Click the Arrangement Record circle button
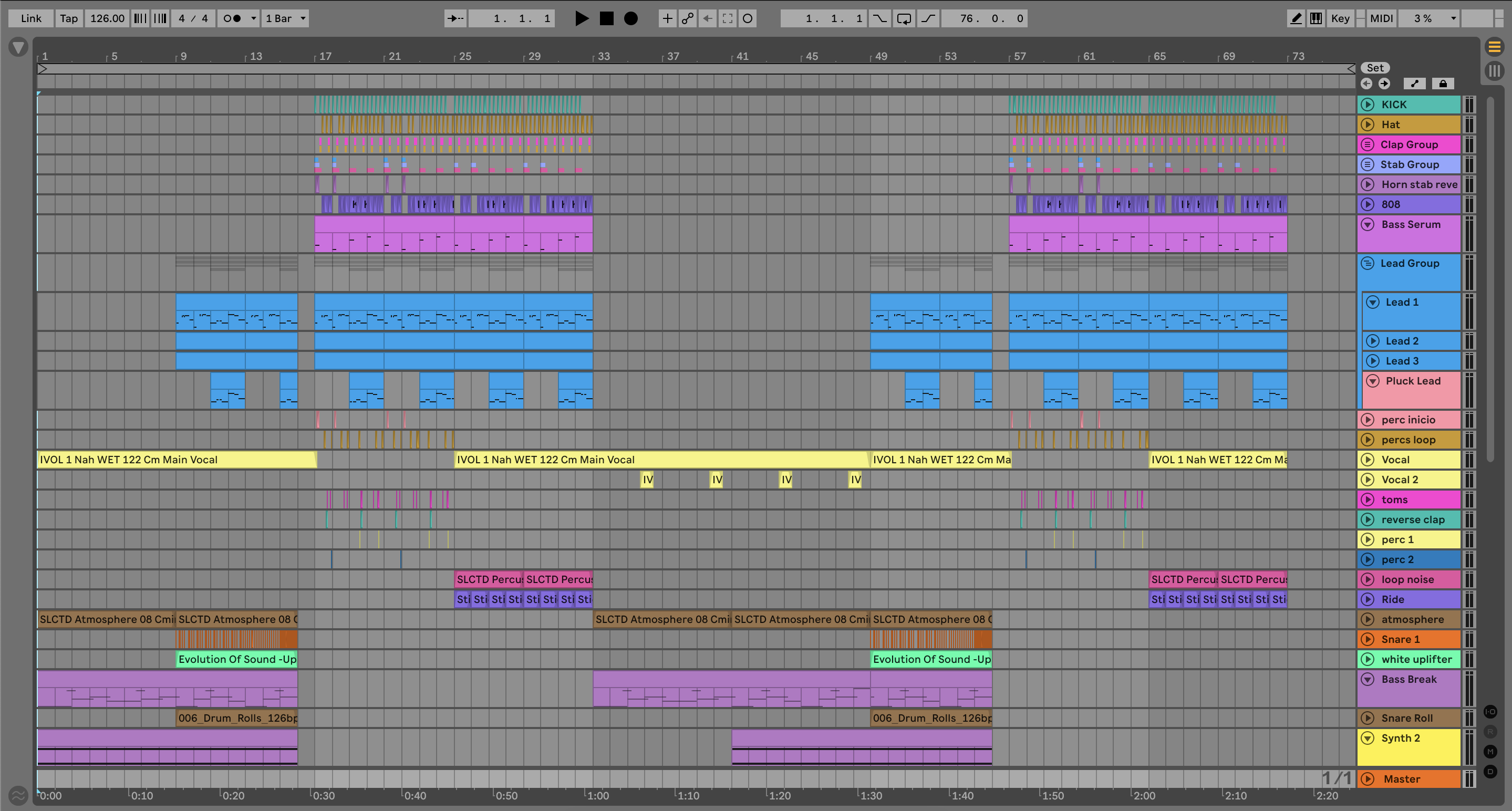This screenshot has height=811, width=1512. (630, 18)
